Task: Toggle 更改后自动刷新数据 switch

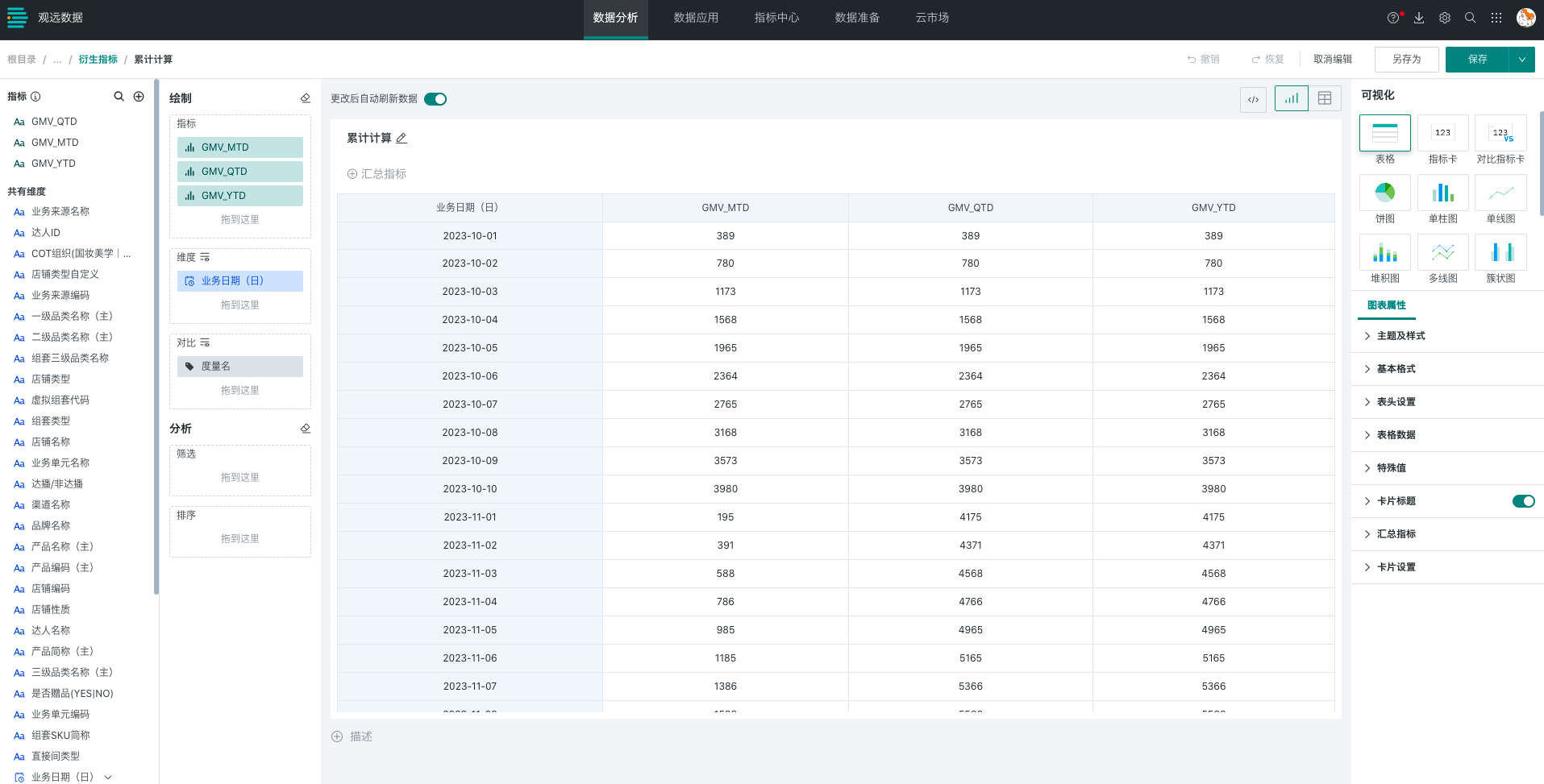Action: pyautogui.click(x=435, y=99)
